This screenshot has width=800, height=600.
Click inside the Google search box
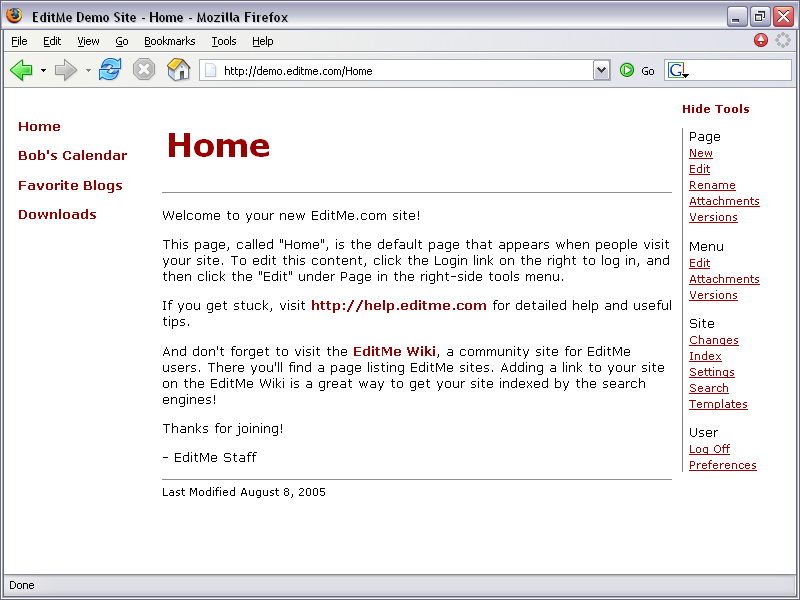[740, 70]
